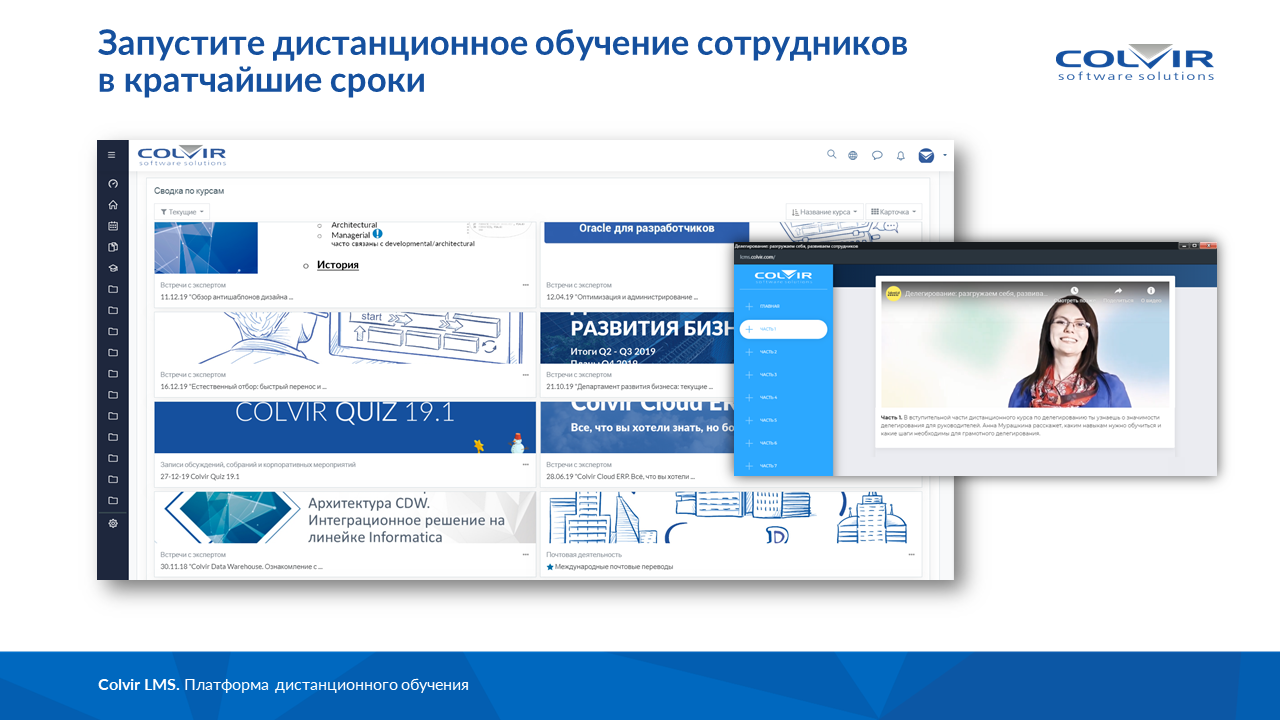
Task: Open options dots for Международные почтовые переводы card
Action: pyautogui.click(x=911, y=554)
